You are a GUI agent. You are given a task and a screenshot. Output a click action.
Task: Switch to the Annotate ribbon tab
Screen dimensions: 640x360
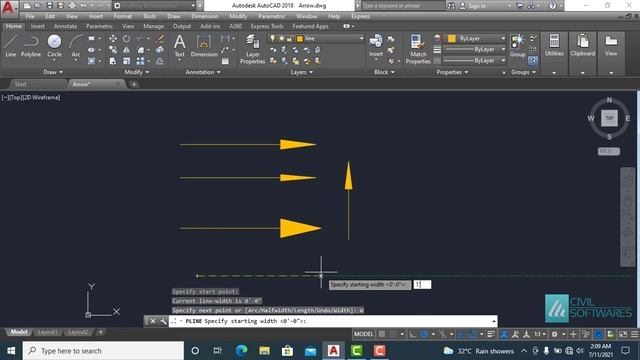point(65,26)
